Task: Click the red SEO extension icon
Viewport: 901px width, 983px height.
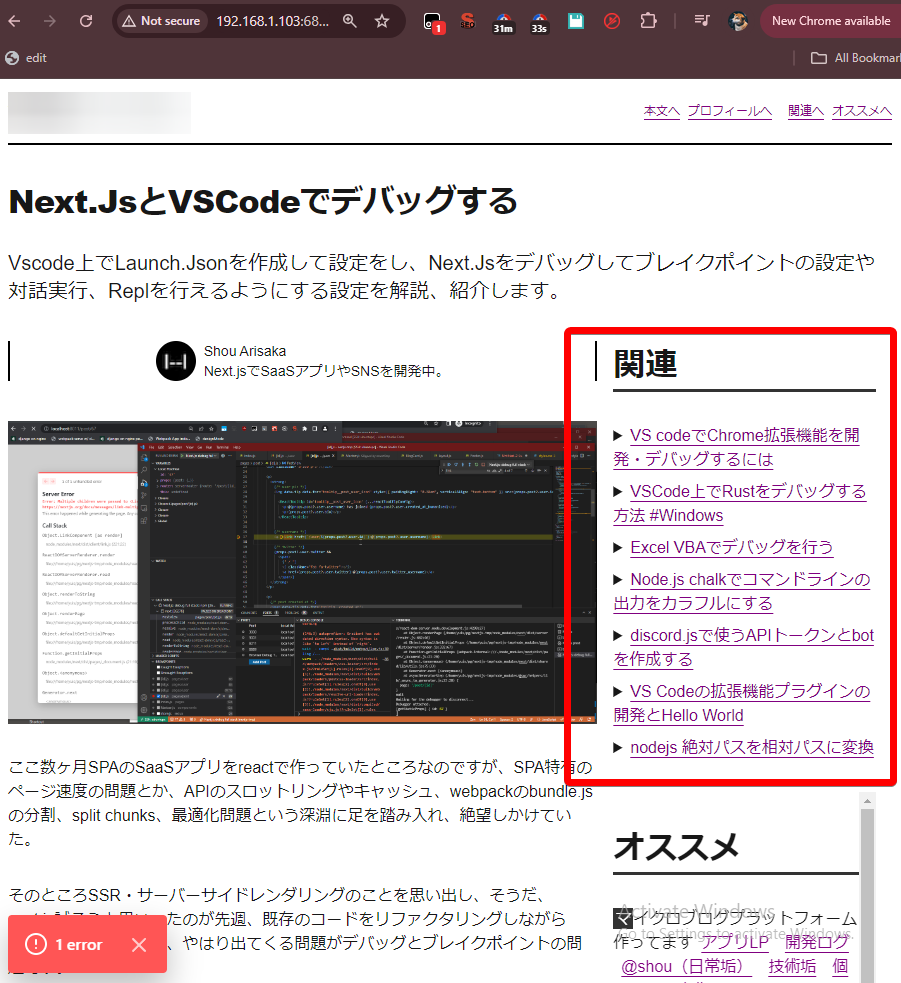Action: click(468, 21)
